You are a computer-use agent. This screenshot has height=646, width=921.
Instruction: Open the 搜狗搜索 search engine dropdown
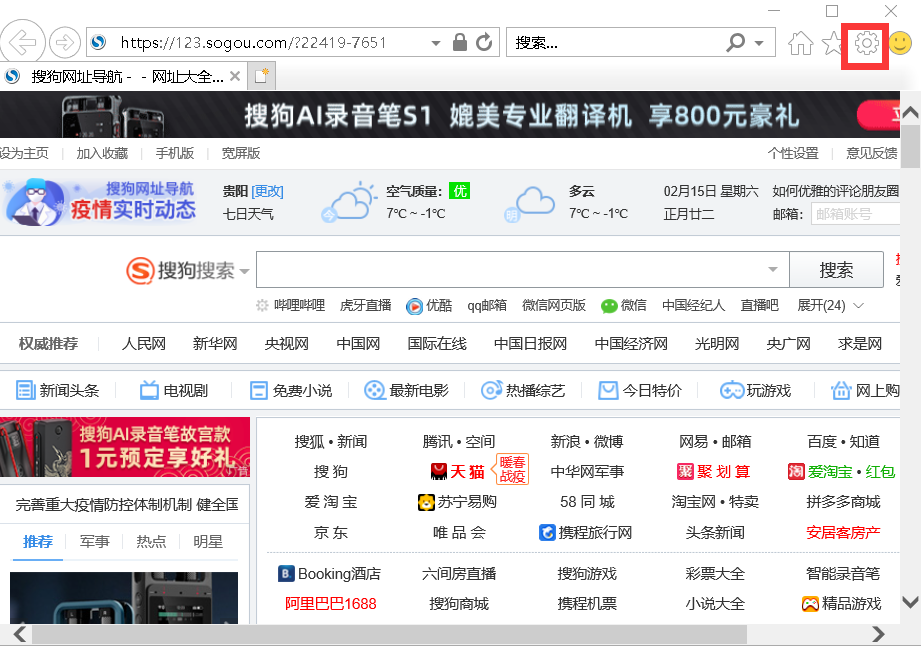(x=243, y=271)
